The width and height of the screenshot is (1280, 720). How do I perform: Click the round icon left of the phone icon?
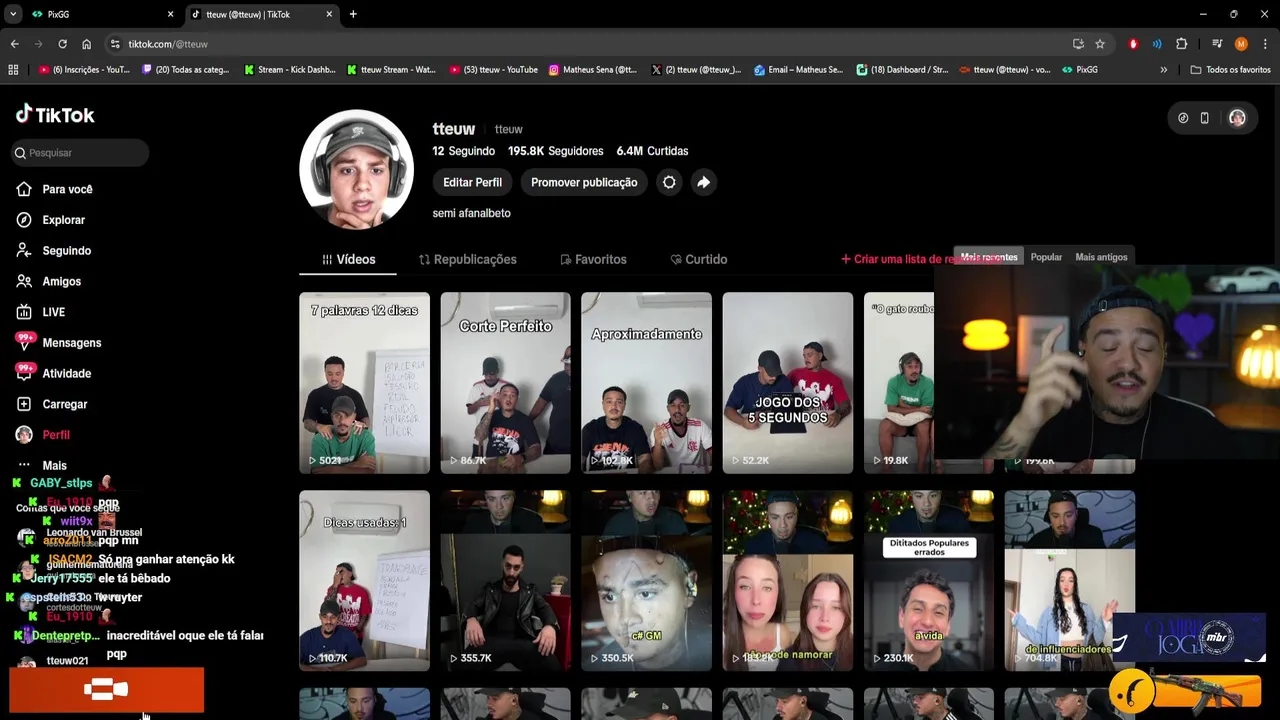click(x=1183, y=118)
